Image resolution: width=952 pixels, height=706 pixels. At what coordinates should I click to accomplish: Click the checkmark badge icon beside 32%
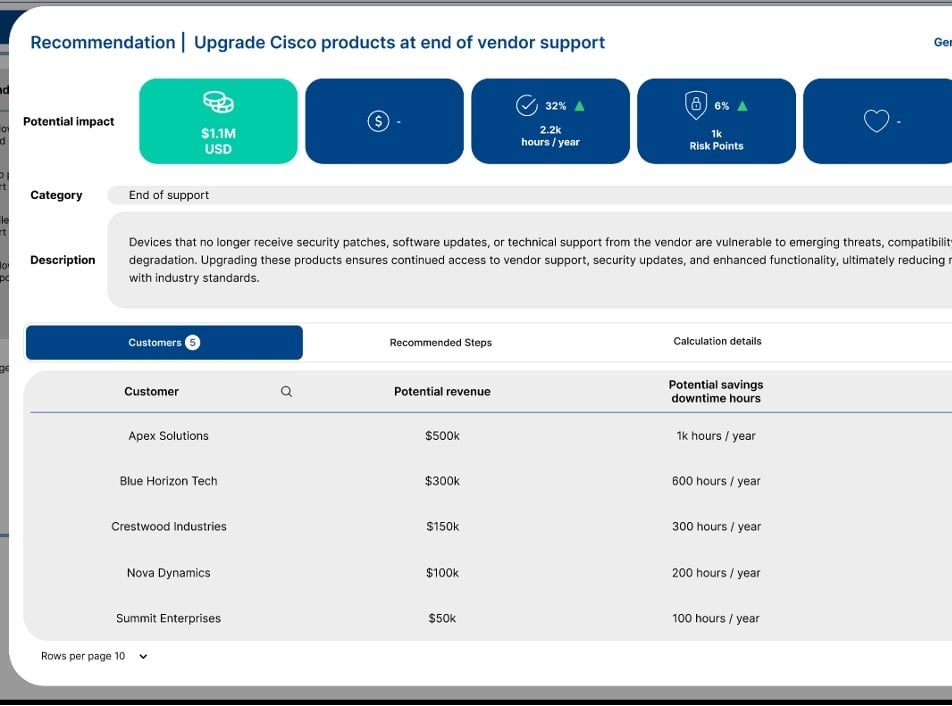click(x=526, y=105)
